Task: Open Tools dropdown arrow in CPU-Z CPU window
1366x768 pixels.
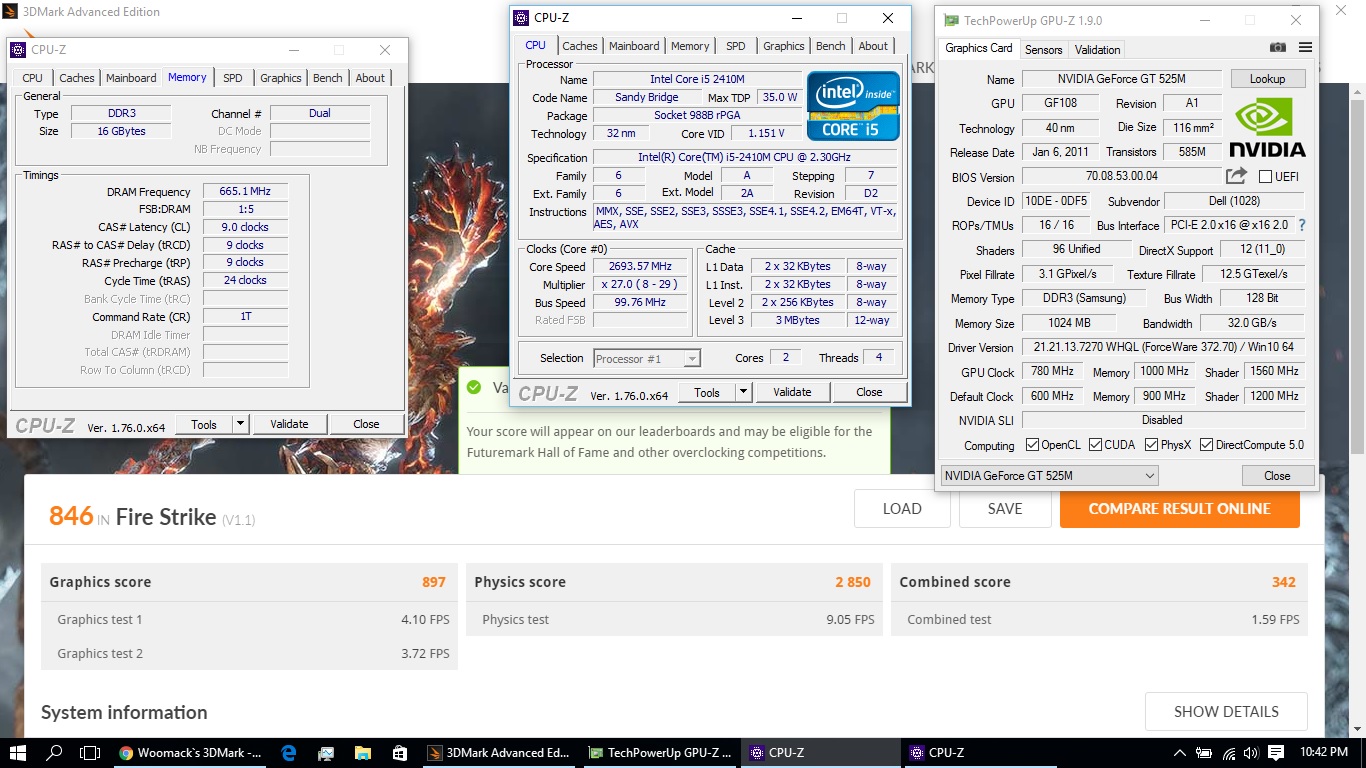Action: (x=743, y=392)
